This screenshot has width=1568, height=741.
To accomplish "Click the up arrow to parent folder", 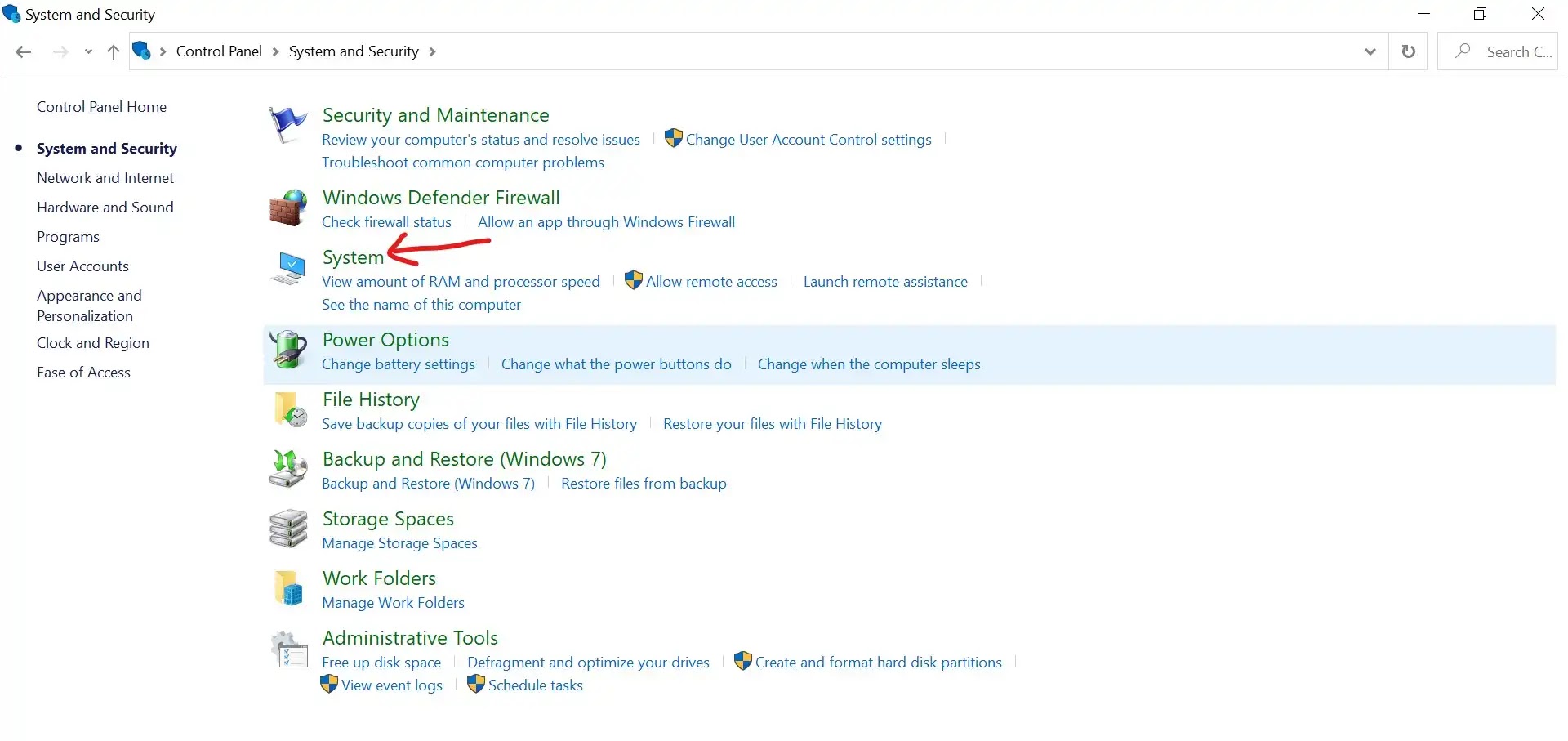I will pyautogui.click(x=114, y=52).
